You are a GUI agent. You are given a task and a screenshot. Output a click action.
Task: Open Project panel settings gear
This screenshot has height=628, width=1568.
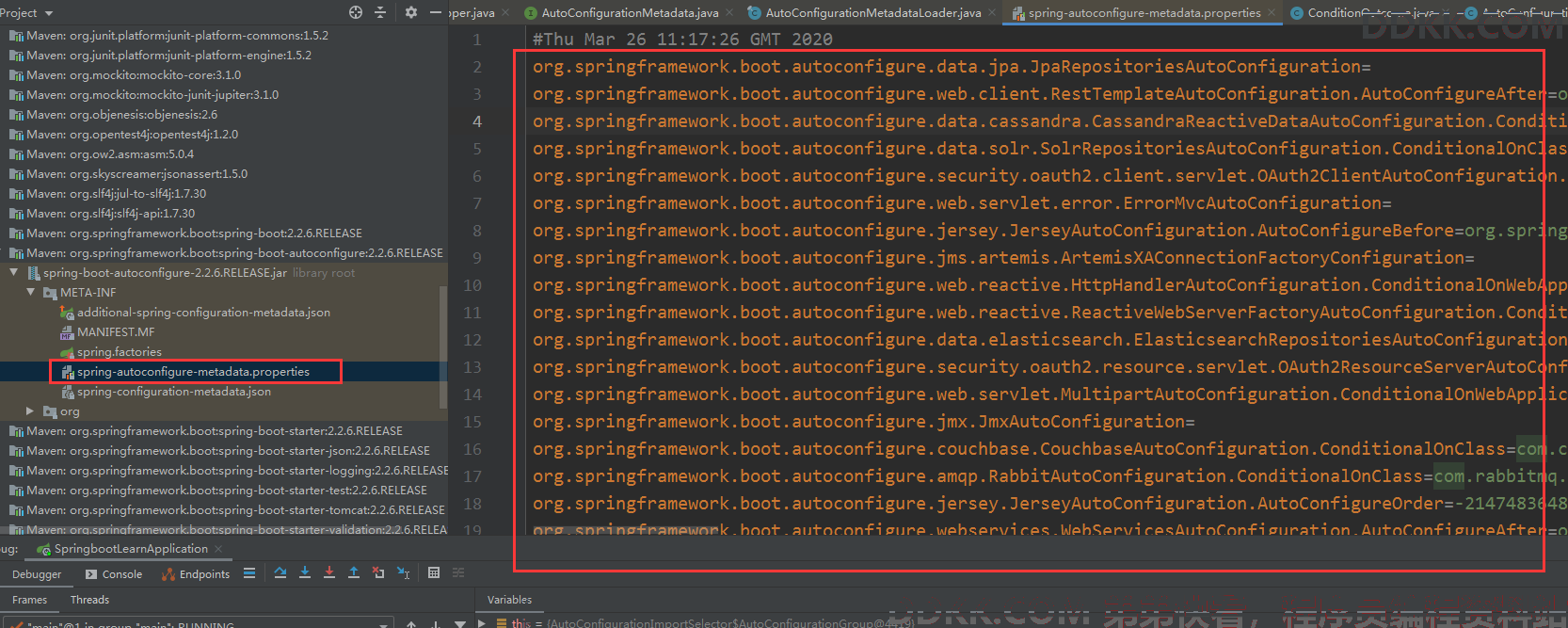pos(410,12)
